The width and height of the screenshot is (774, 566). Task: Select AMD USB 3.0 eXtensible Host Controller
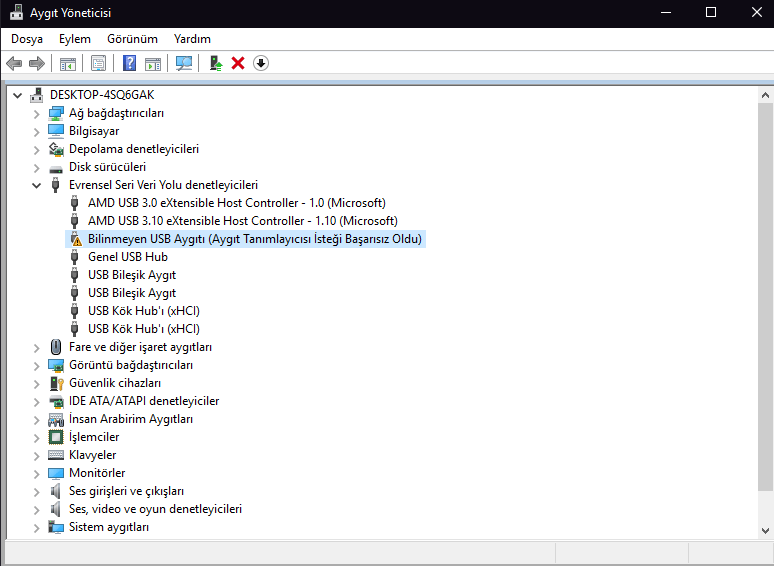tap(236, 203)
